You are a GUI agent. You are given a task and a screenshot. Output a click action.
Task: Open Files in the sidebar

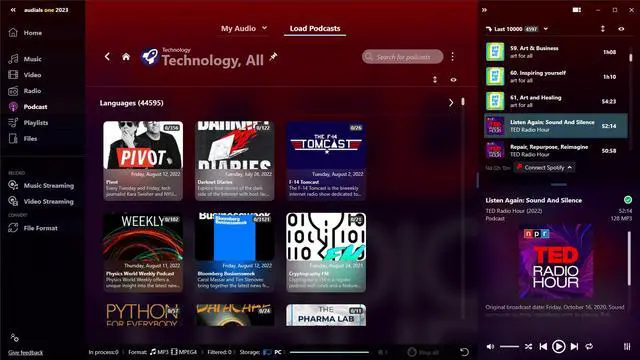point(23,138)
